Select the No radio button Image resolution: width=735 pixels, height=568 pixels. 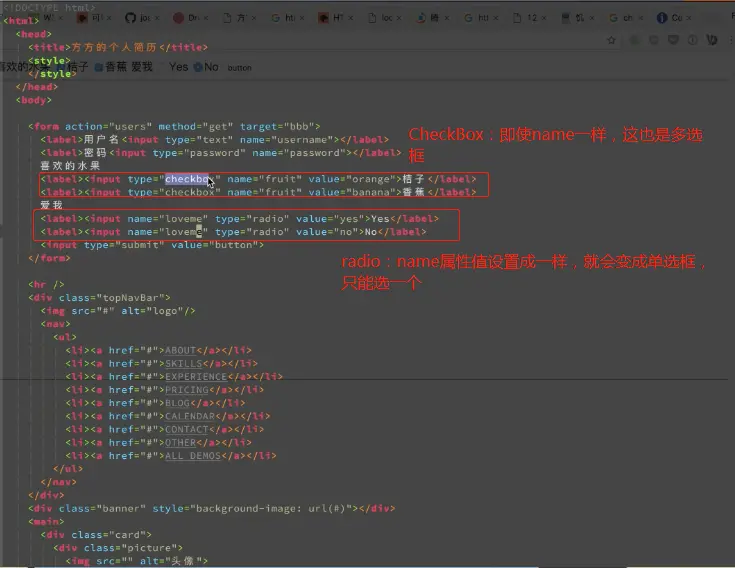coord(198,67)
